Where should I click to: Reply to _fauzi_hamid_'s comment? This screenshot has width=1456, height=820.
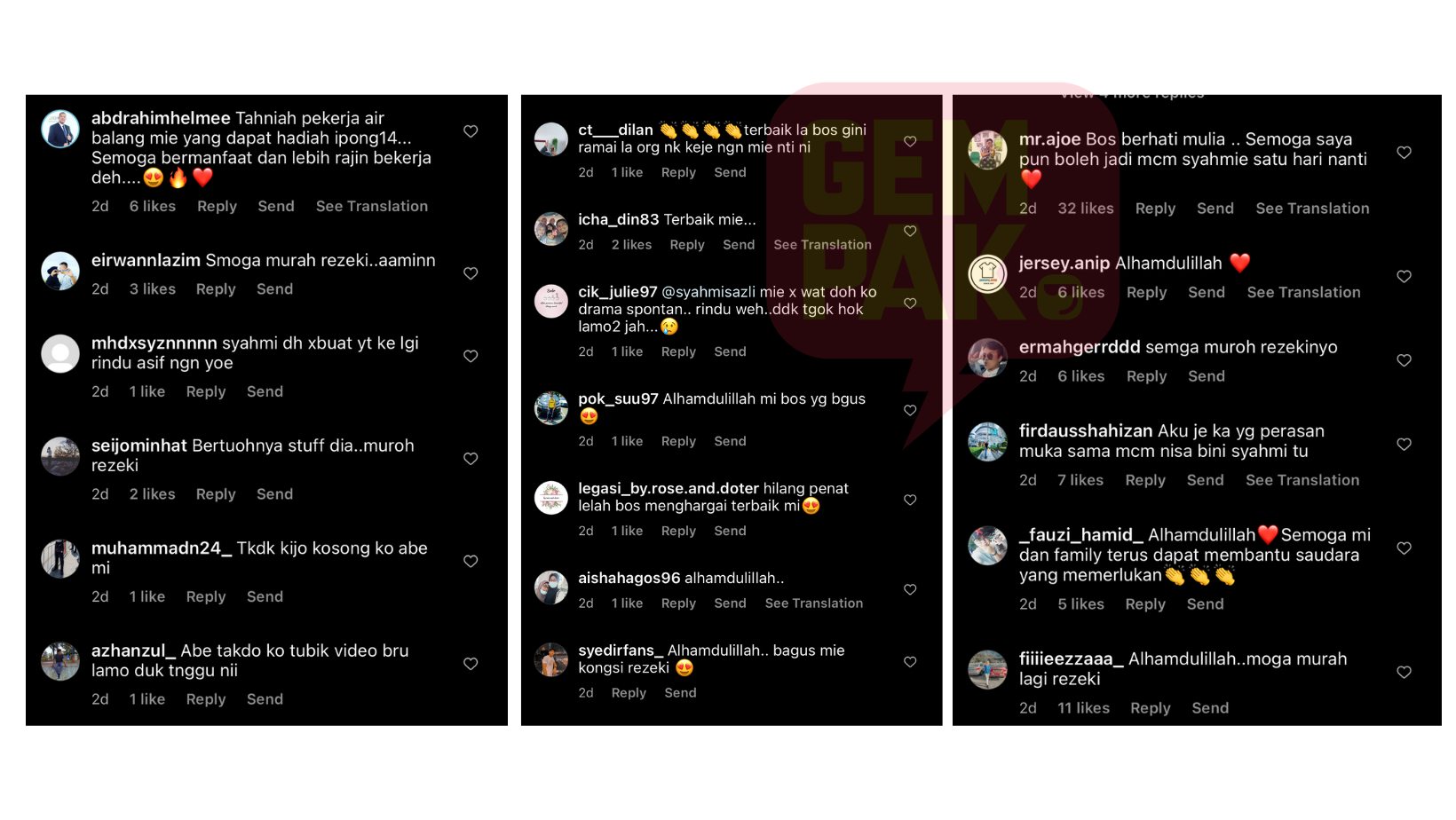pos(1145,604)
